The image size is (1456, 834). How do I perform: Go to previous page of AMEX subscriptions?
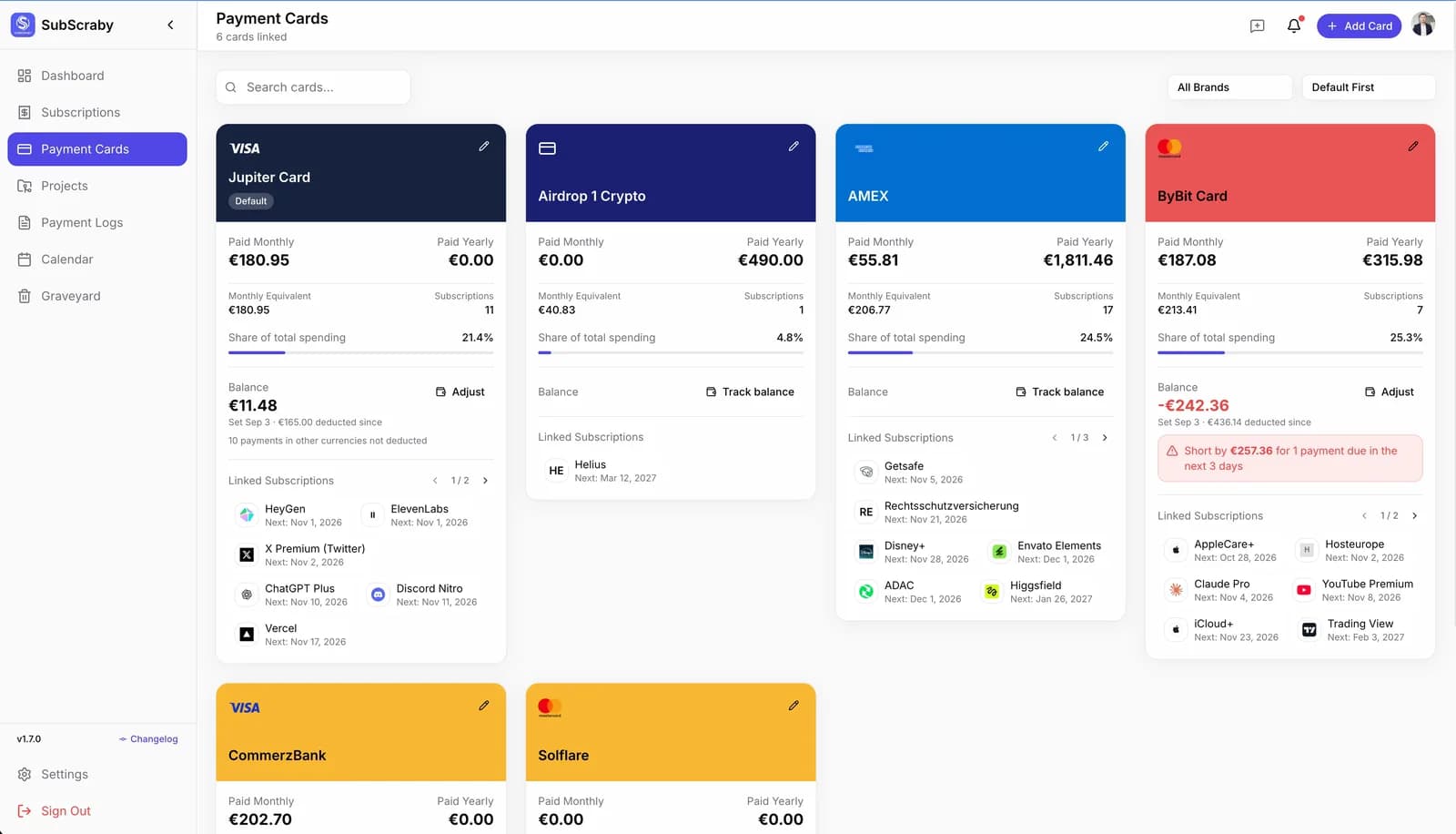point(1055,438)
